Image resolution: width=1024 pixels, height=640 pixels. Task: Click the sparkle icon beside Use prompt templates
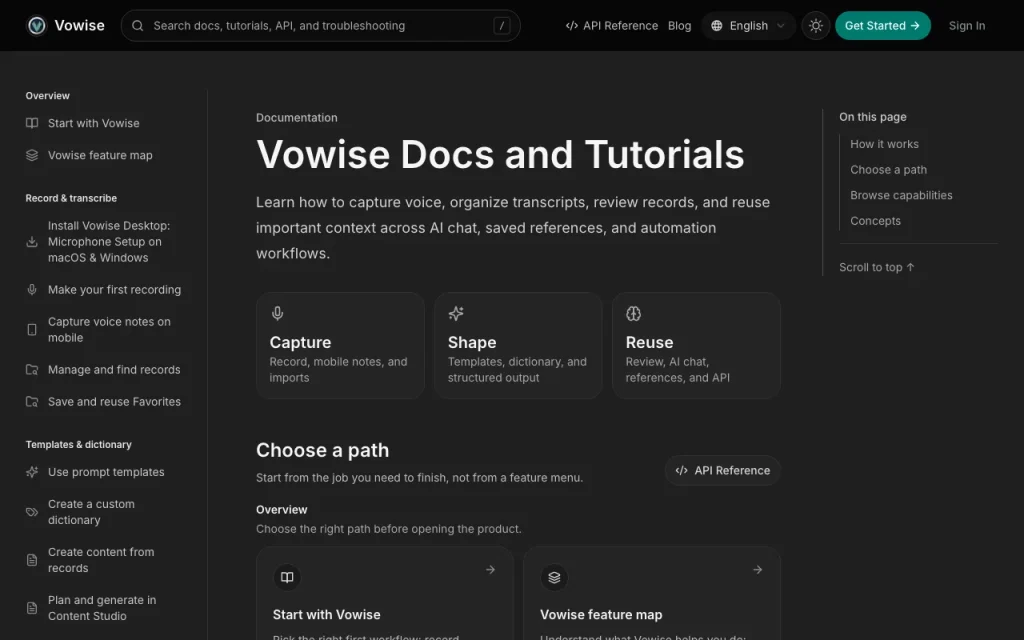(x=32, y=472)
